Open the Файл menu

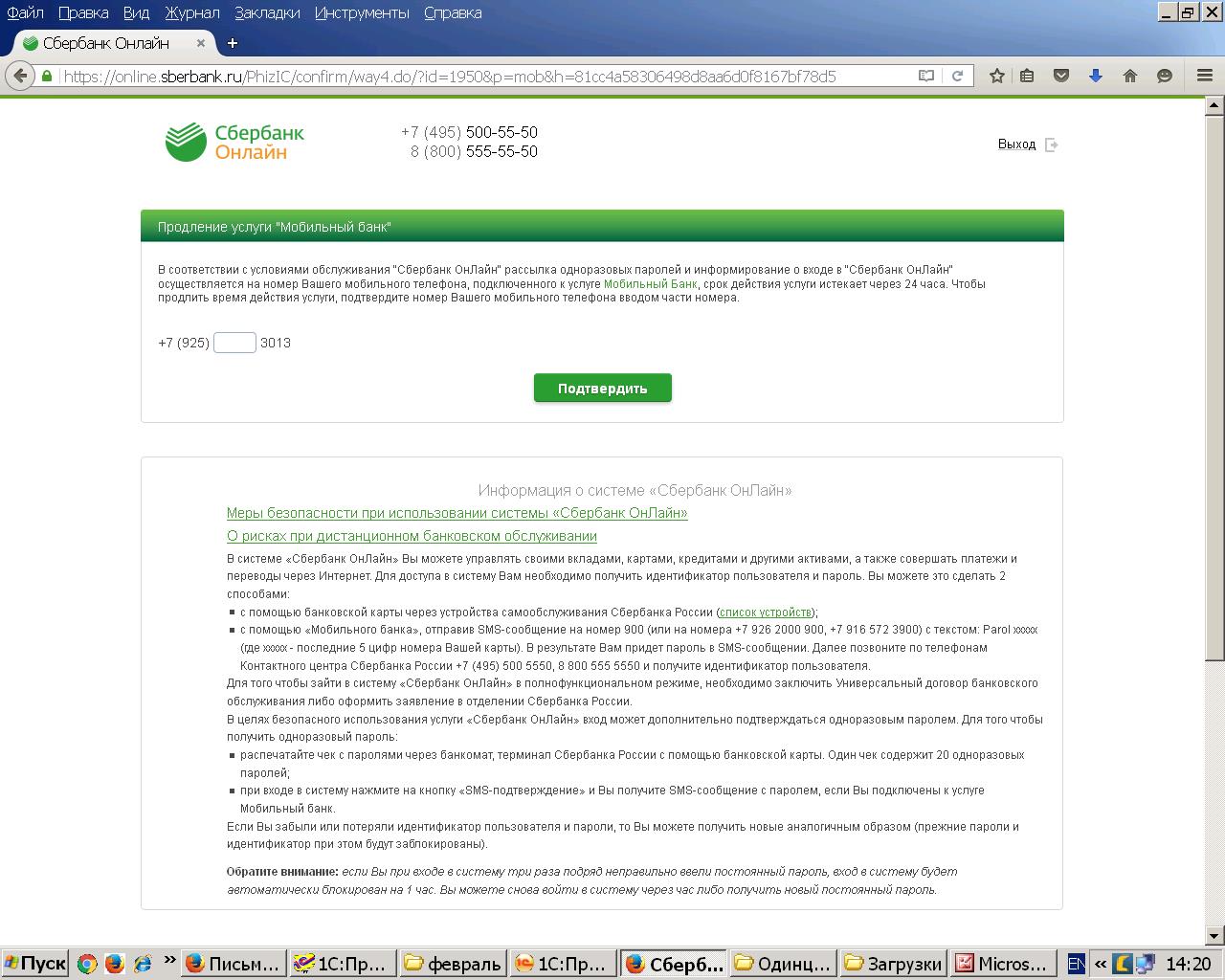25,12
